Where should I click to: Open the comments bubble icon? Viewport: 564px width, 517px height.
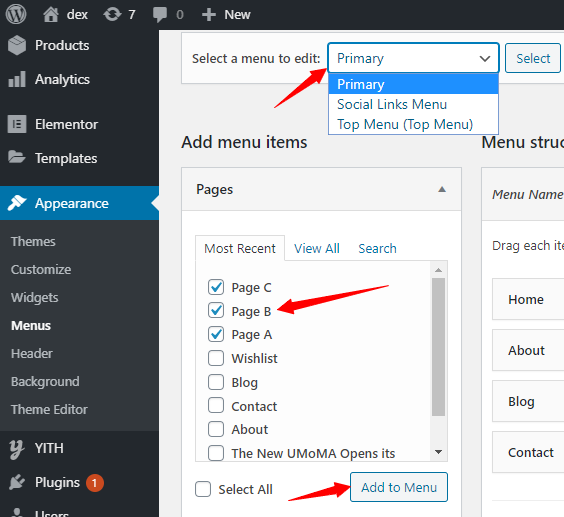tap(160, 15)
